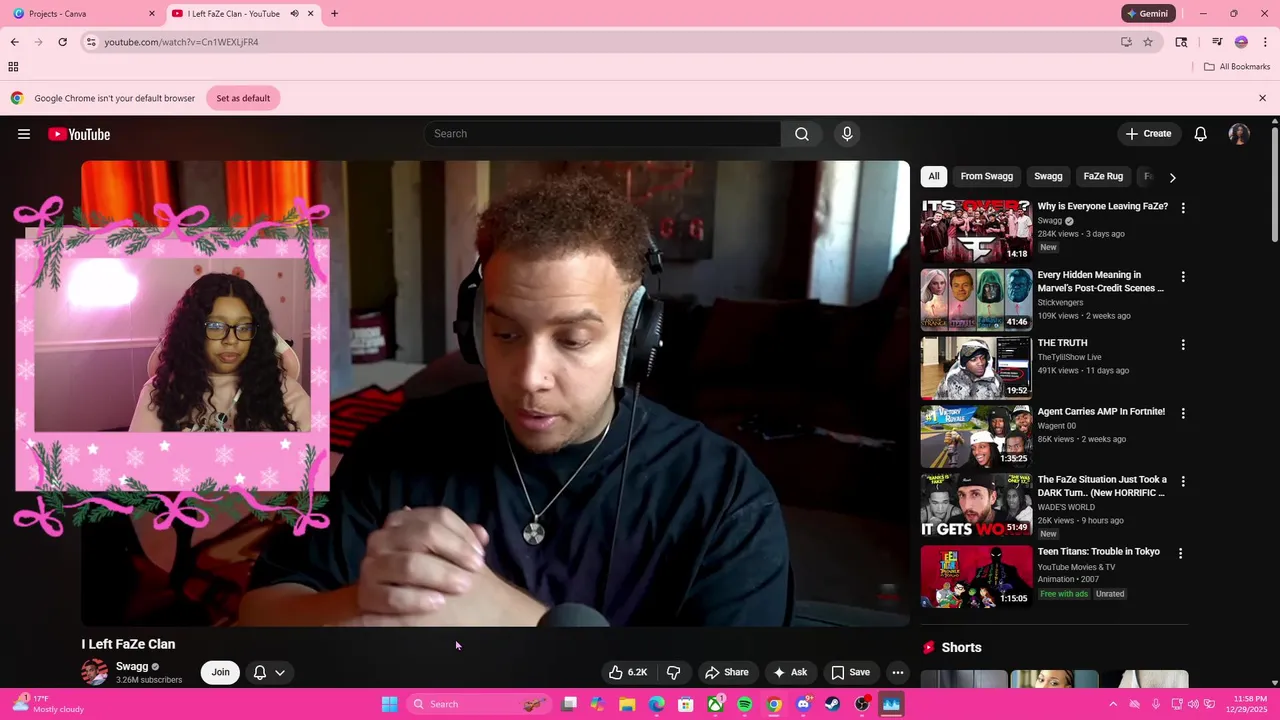Click the browser address bar URL
Screen dimensions: 1280x720
coord(182,42)
